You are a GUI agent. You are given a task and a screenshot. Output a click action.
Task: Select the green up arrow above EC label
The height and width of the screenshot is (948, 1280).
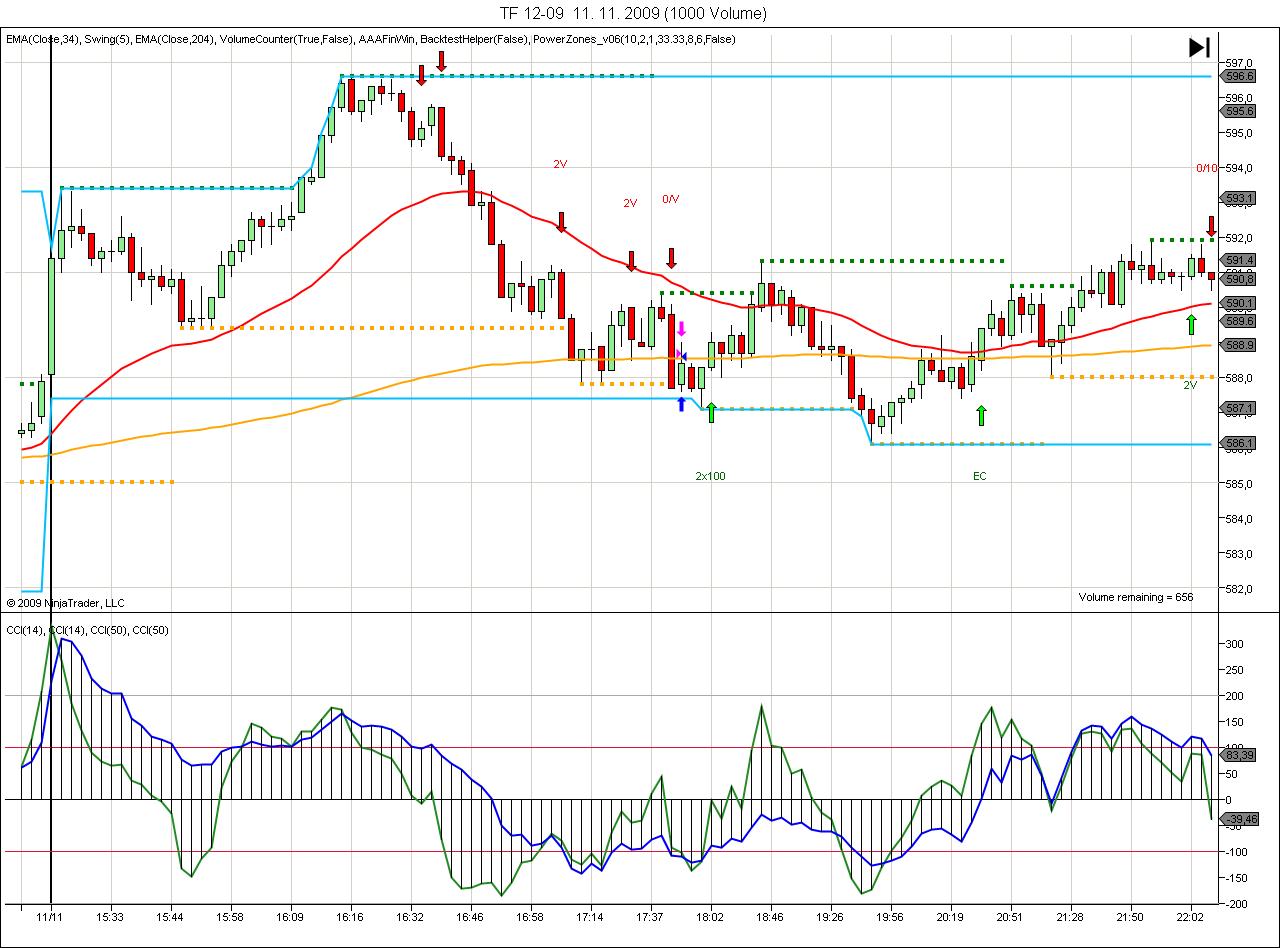[x=981, y=415]
